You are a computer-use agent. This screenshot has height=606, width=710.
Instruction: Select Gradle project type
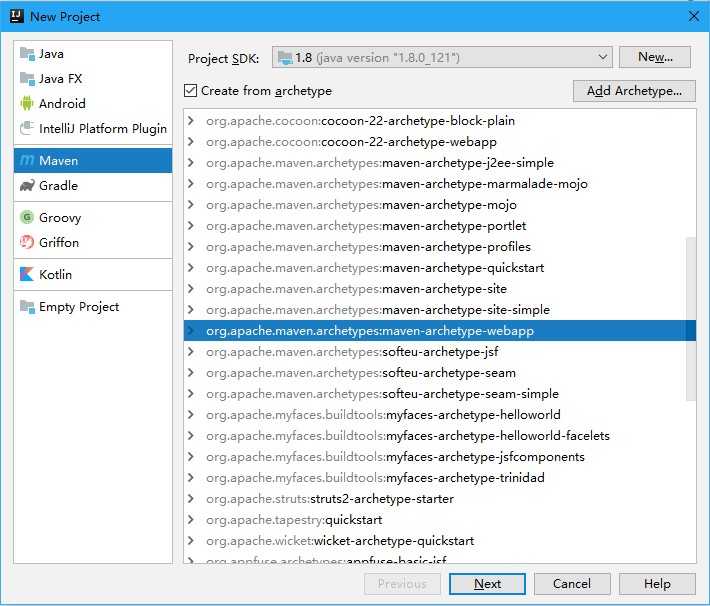tap(93, 185)
